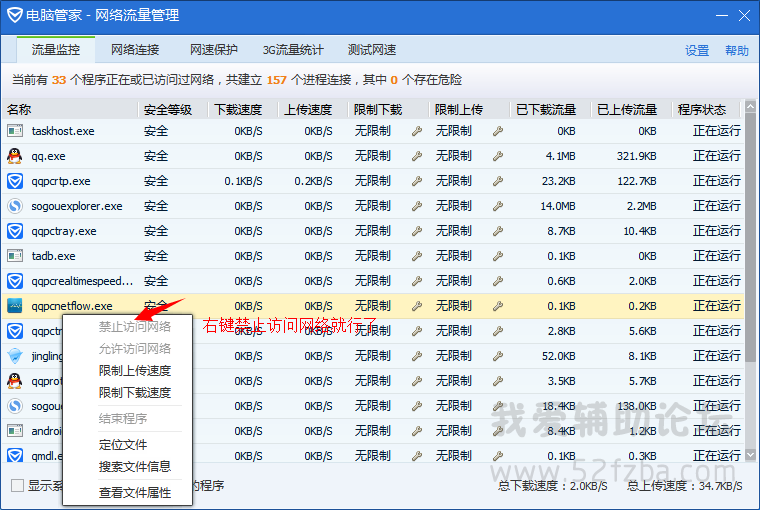Click the download limit wrench for qqpcrtp.exe

pos(417,181)
